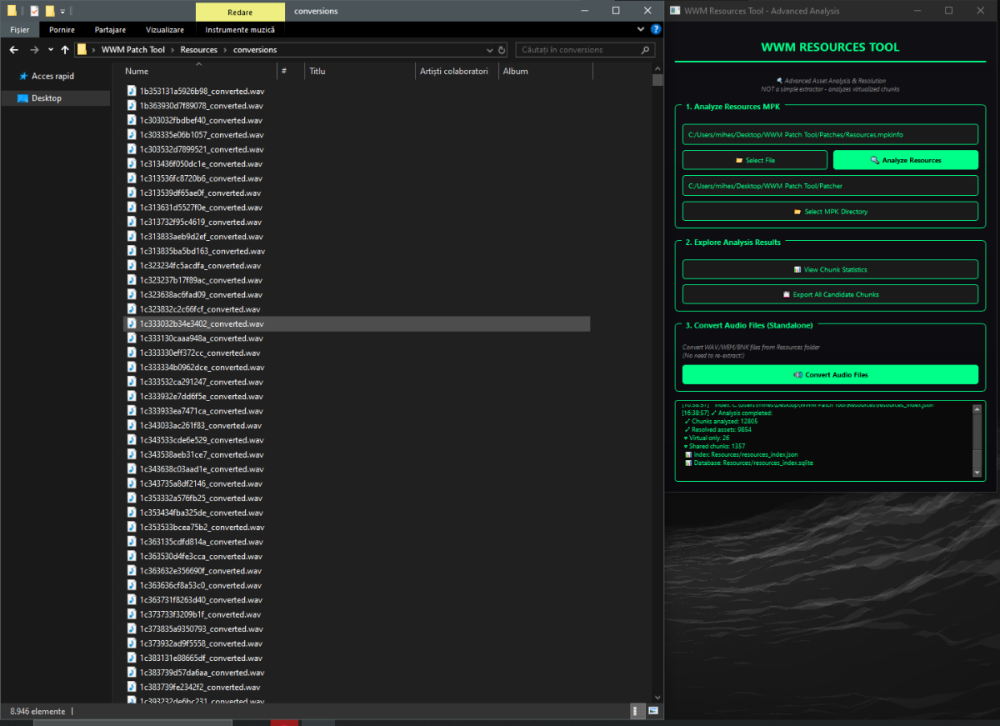The image size is (1000, 726).
Task: Switch to large thumbnails view icon
Action: click(x=651, y=710)
